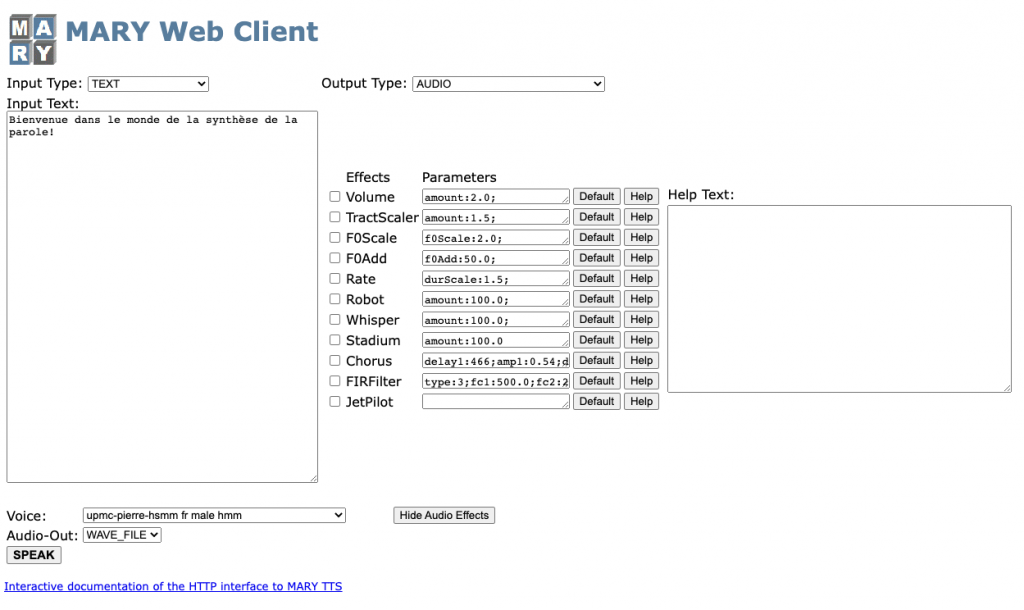Enable the Volume effect checkbox
Image resolution: width=1024 pixels, height=610 pixels.
335,196
